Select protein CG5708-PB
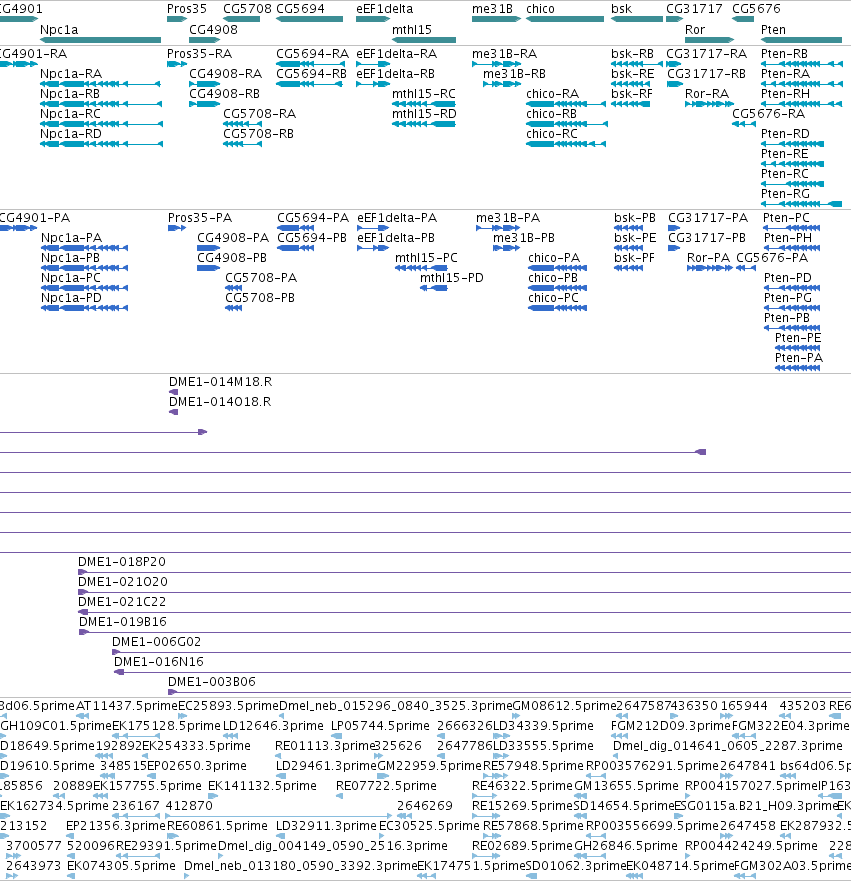The width and height of the screenshot is (851, 881). pos(234,308)
